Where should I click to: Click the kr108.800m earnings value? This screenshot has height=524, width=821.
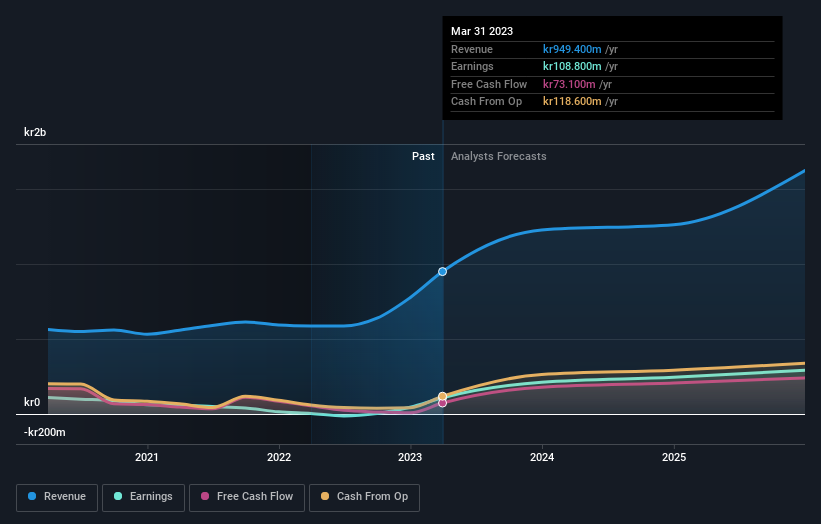572,66
